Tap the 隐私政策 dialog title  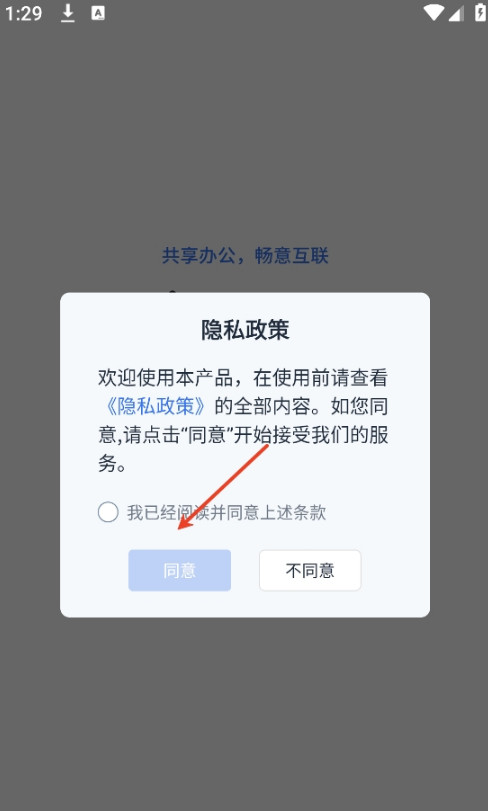245,330
